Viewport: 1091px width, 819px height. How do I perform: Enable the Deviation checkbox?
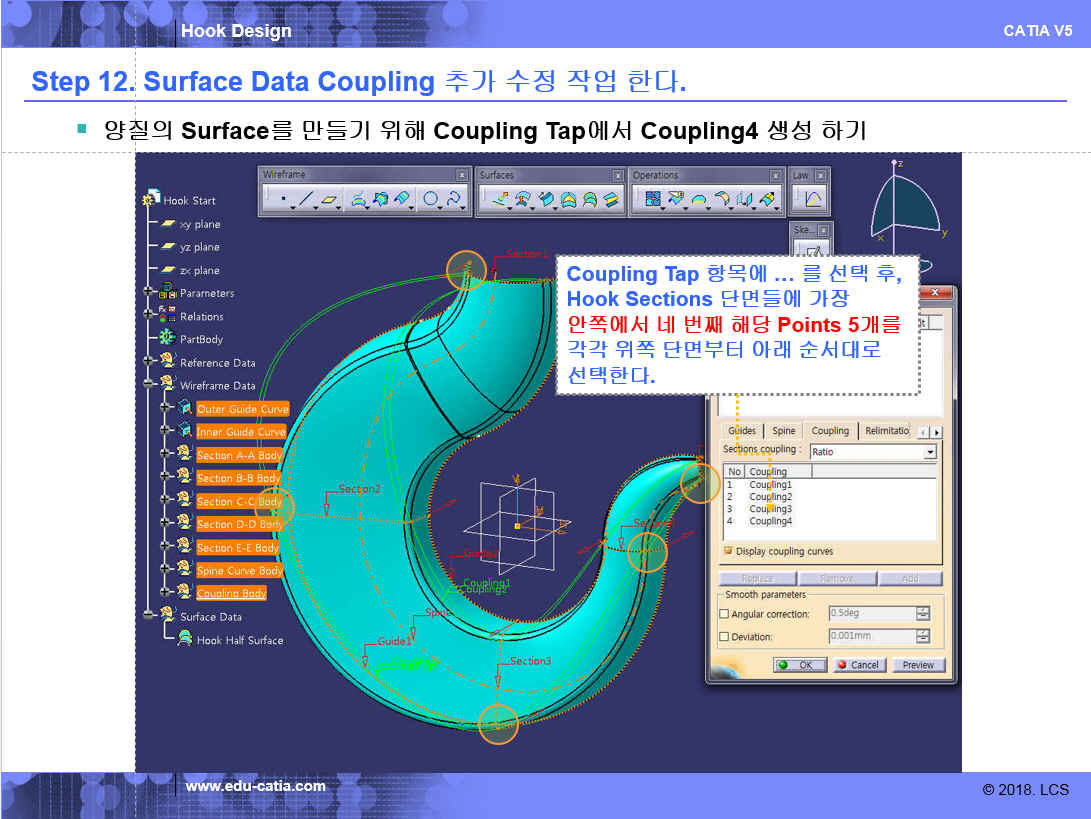click(725, 637)
